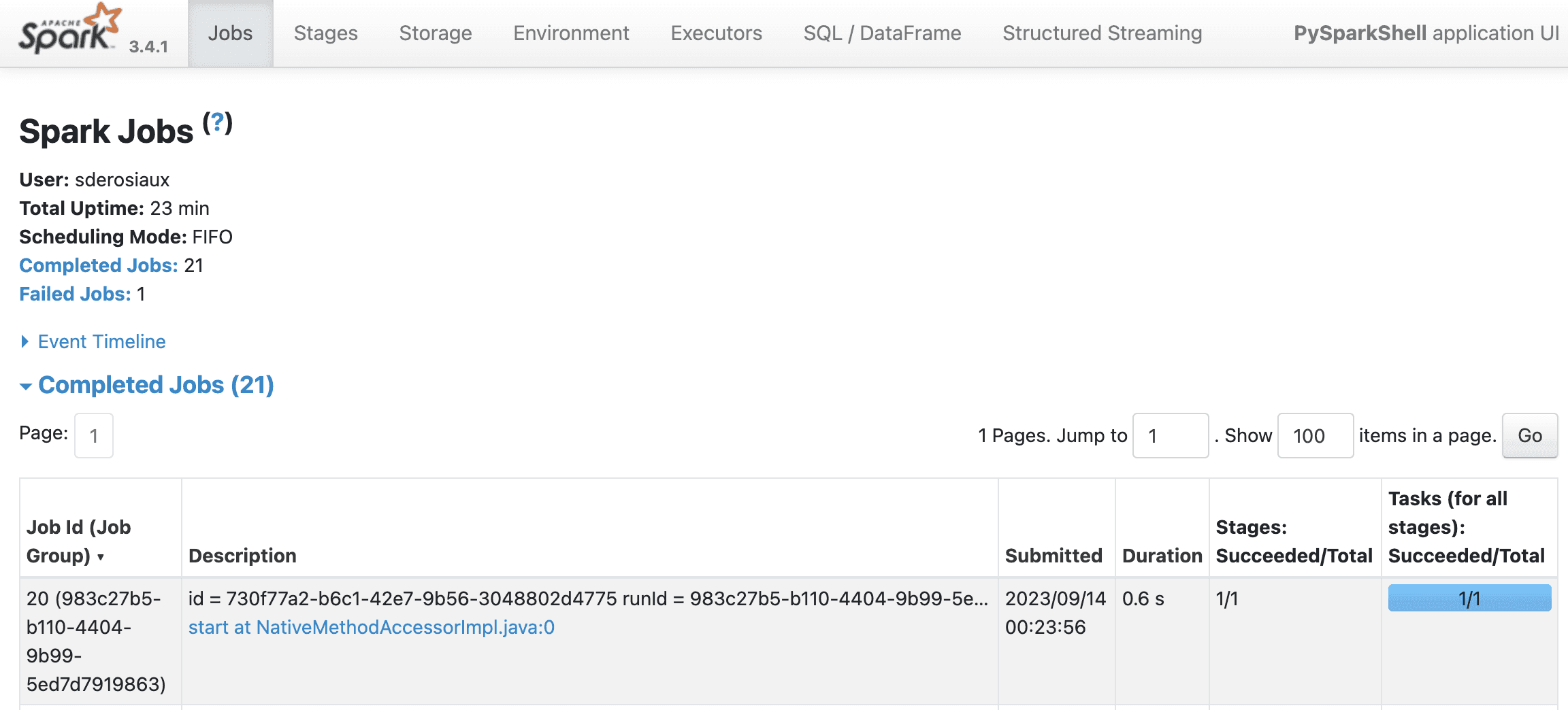Image resolution: width=1568 pixels, height=710 pixels.
Task: Open start at NativeMethodAccessorImpl.java:0 link
Action: 371,627
